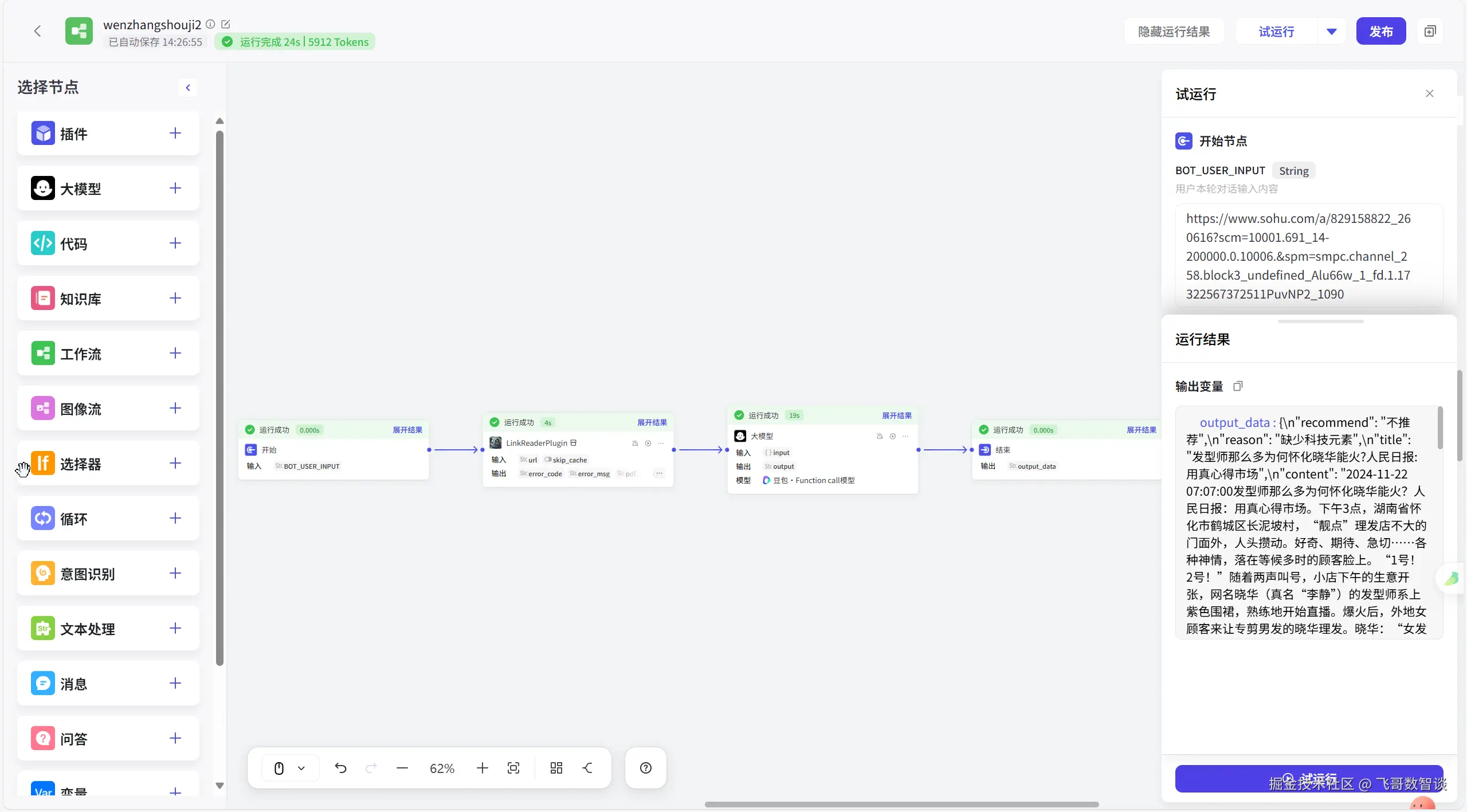Click the 知识库 knowledge base icon
Screen dimensions: 1467x812
tap(43, 299)
